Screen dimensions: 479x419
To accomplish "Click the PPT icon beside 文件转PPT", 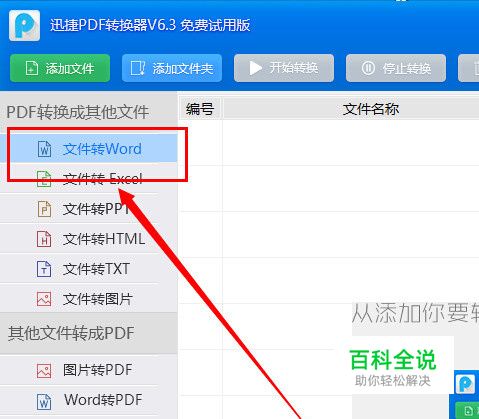I will point(44,209).
